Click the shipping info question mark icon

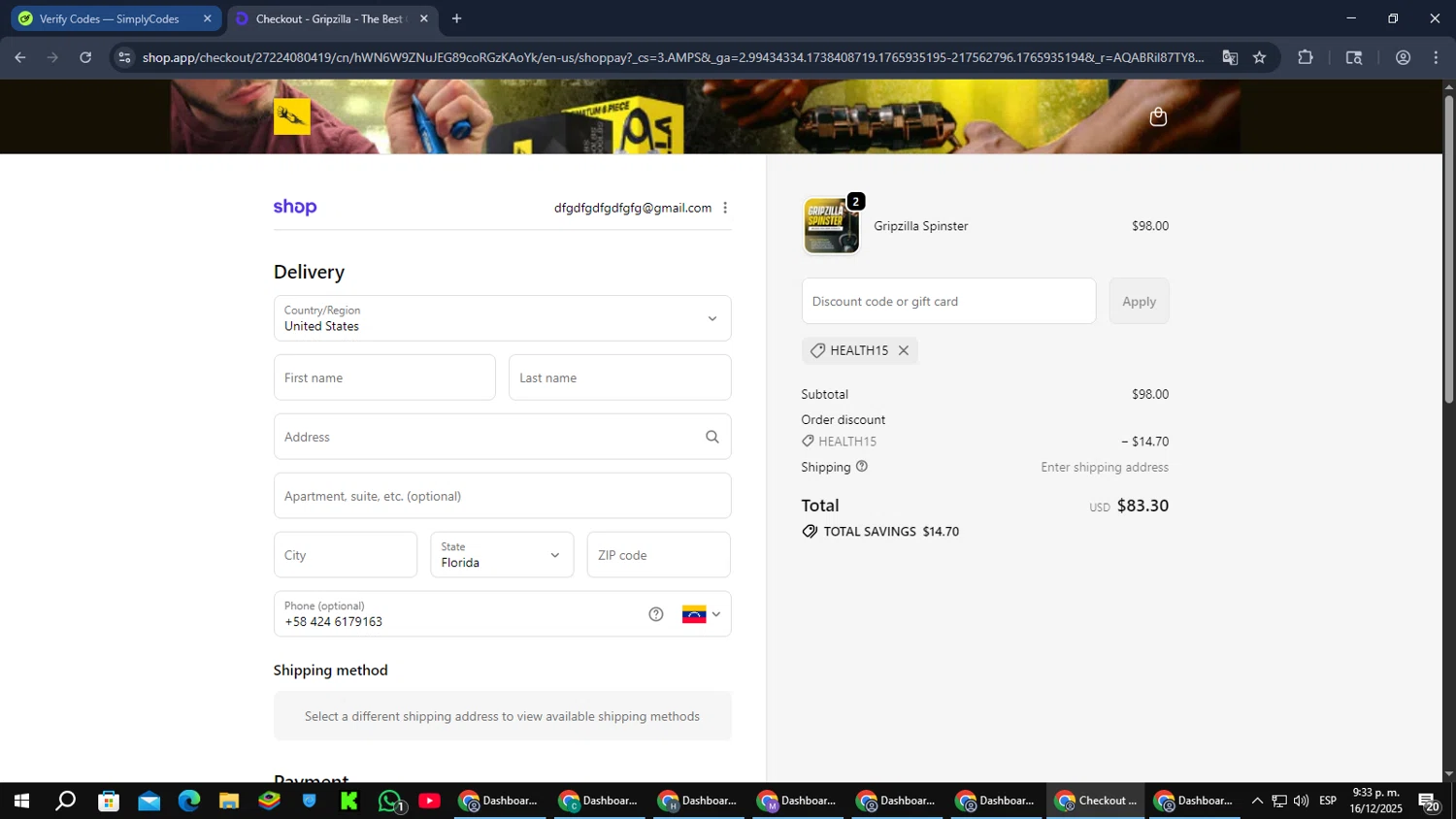(x=862, y=467)
